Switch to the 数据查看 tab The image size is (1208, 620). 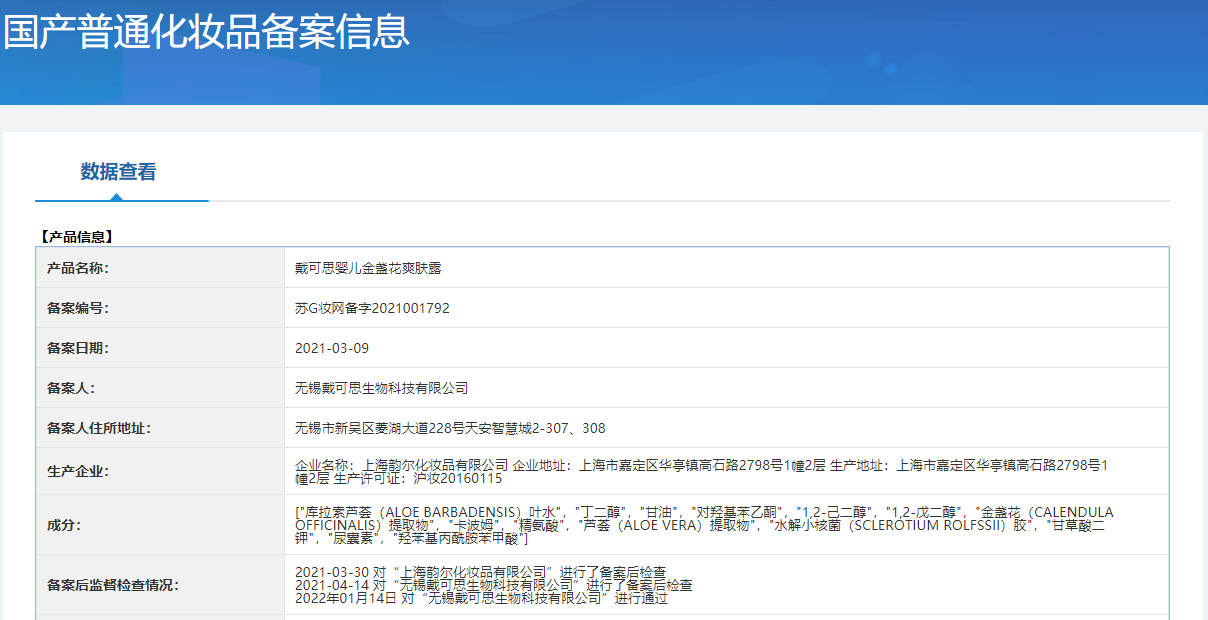[x=118, y=172]
